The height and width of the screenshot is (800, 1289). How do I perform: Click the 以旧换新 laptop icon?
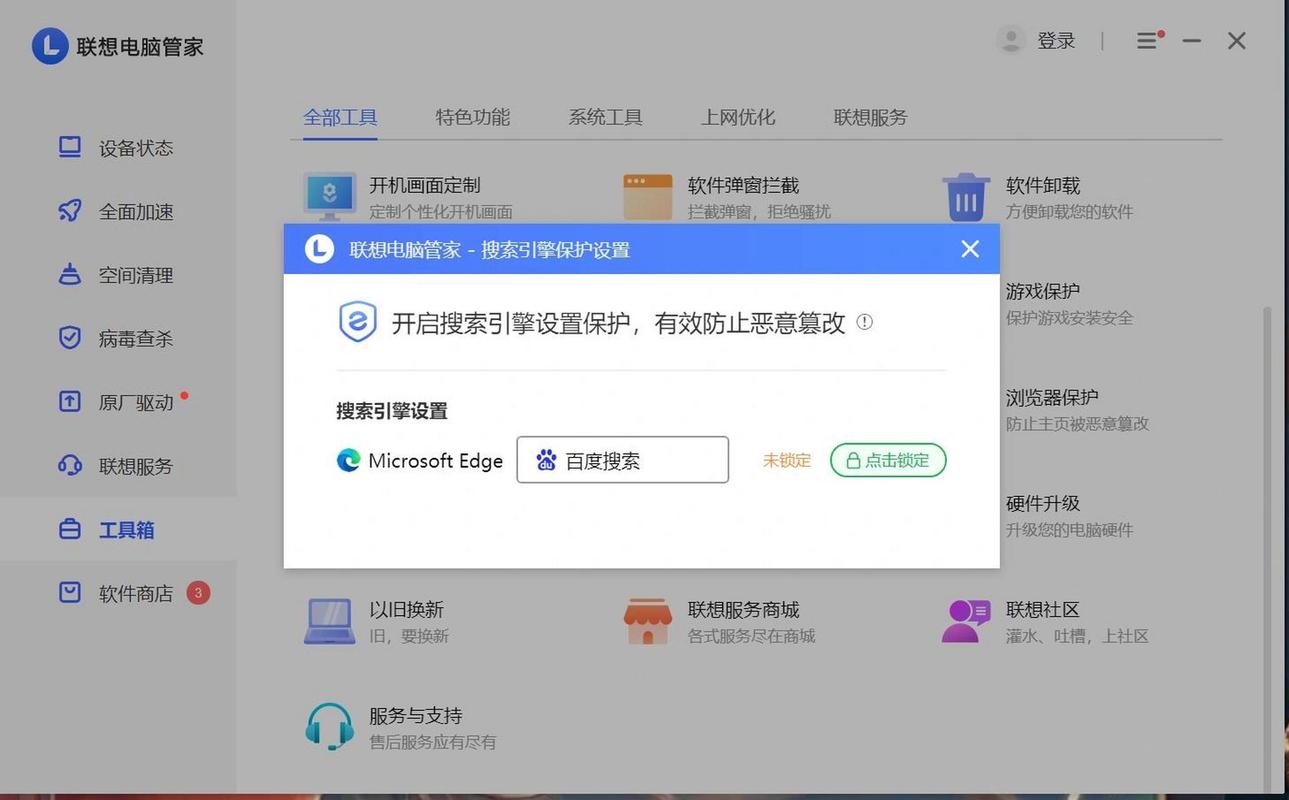tap(329, 621)
